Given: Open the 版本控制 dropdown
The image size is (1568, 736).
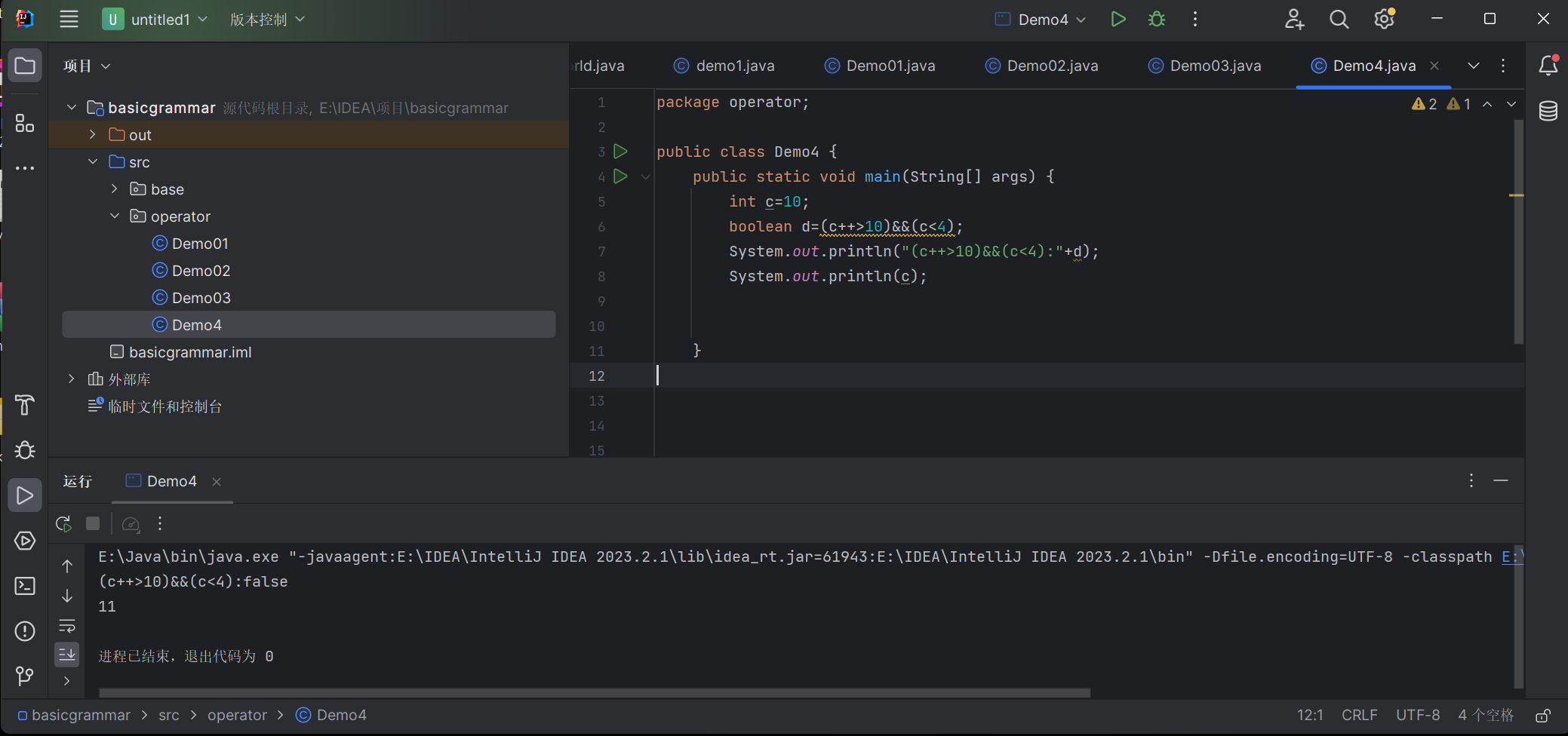Looking at the screenshot, I should click(x=267, y=20).
